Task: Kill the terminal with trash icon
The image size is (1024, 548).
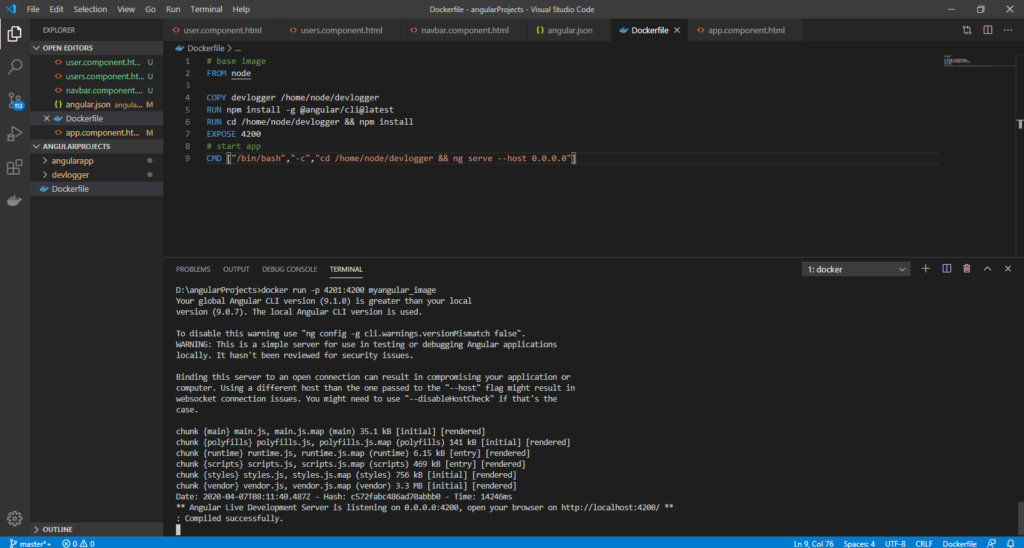Action: (967, 269)
